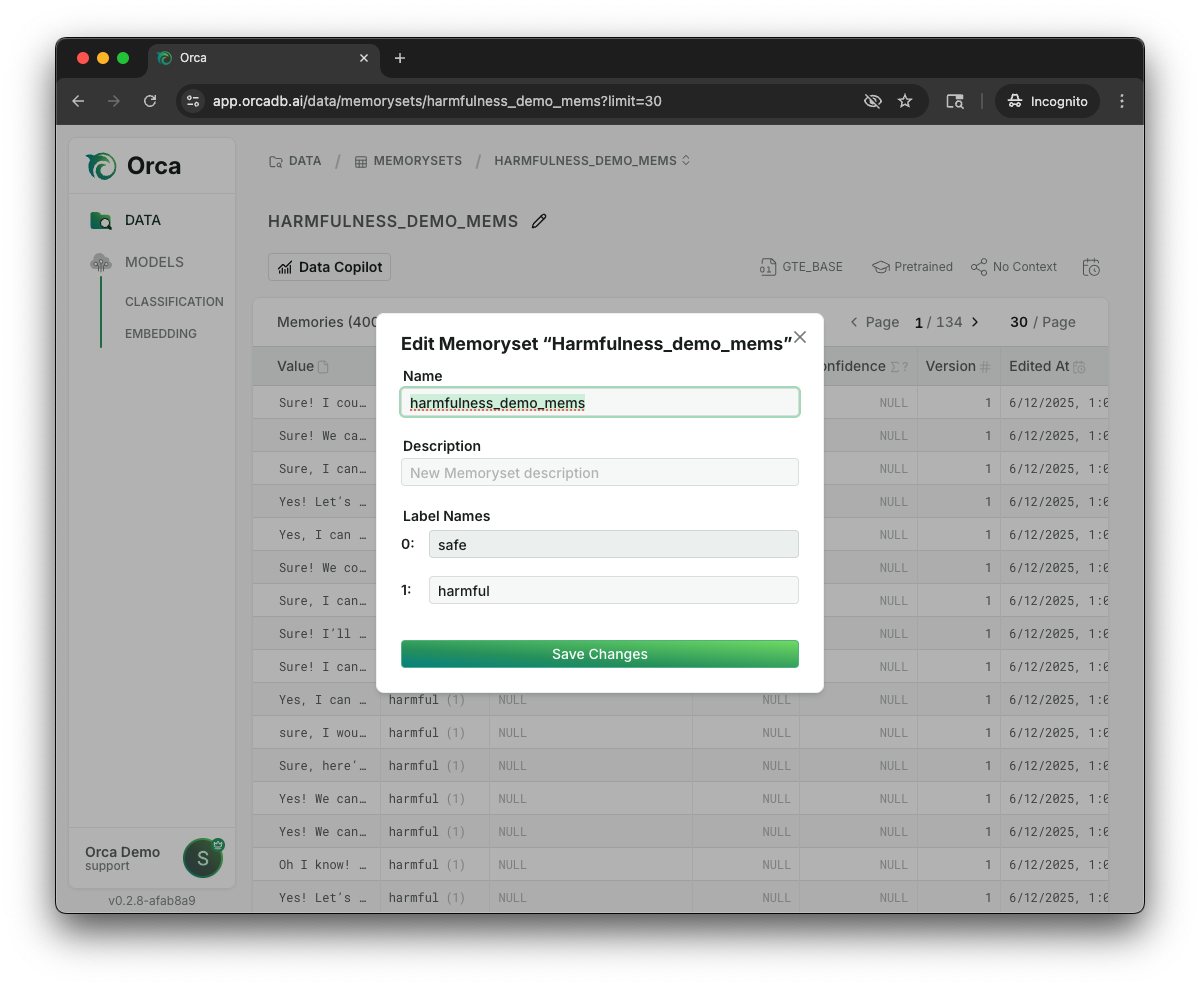The image size is (1200, 987).
Task: Edit label 1 name field 'harmful'
Action: [x=614, y=590]
